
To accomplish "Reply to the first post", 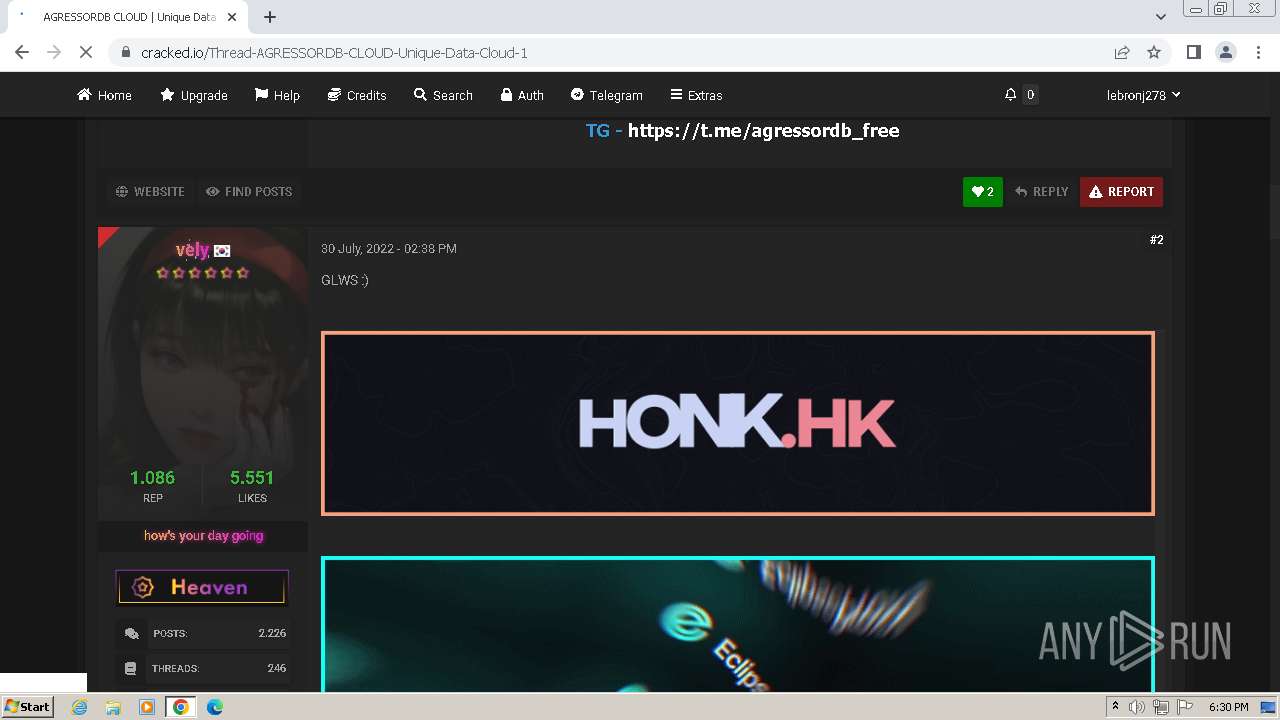I will click(1041, 192).
